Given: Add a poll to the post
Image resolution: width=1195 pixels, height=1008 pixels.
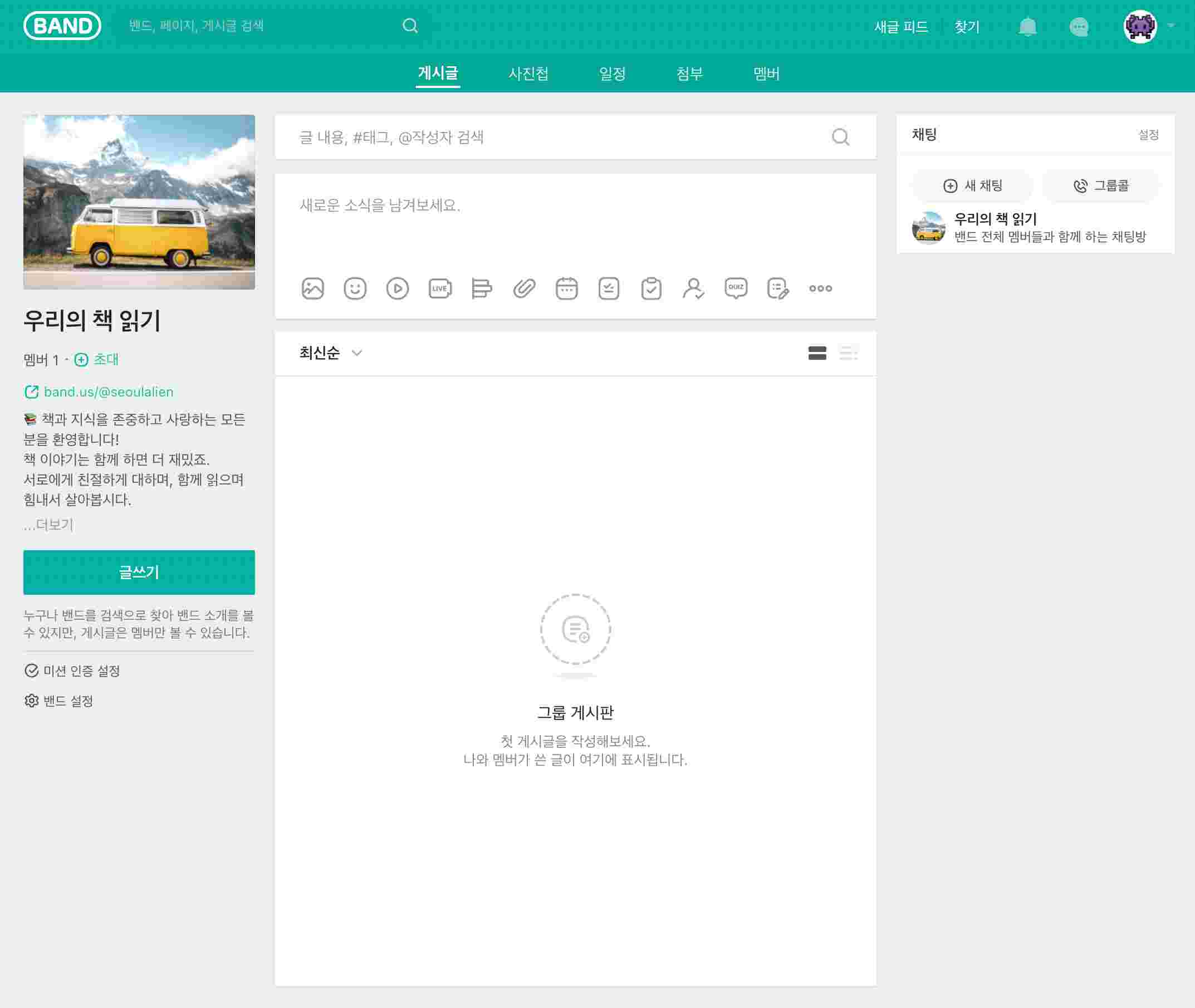Looking at the screenshot, I should tap(482, 288).
